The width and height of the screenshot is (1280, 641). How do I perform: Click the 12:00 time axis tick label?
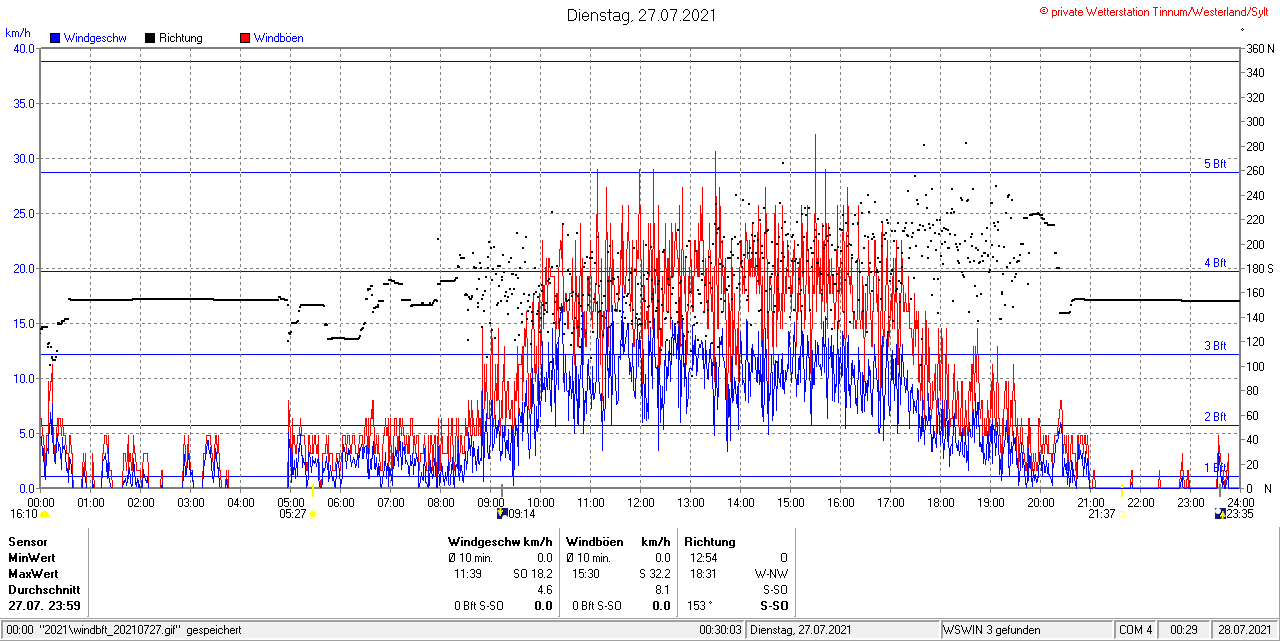[x=641, y=502]
